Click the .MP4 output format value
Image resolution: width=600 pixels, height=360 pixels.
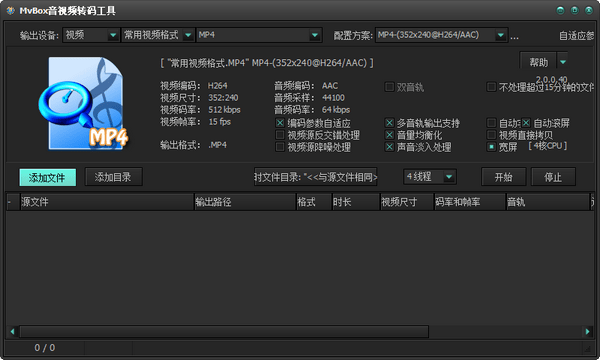click(x=217, y=145)
